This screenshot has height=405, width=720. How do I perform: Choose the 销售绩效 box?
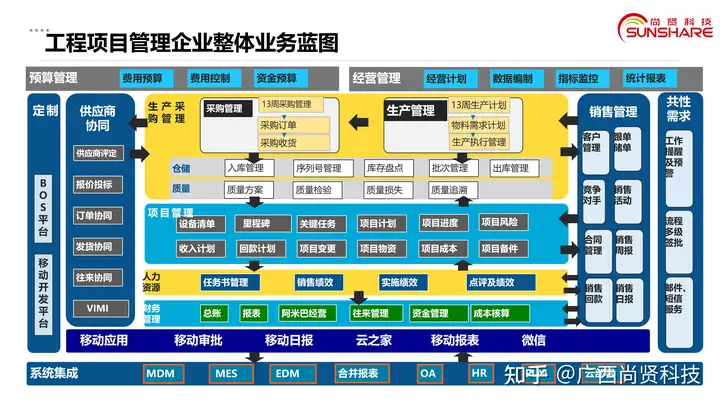[319, 282]
